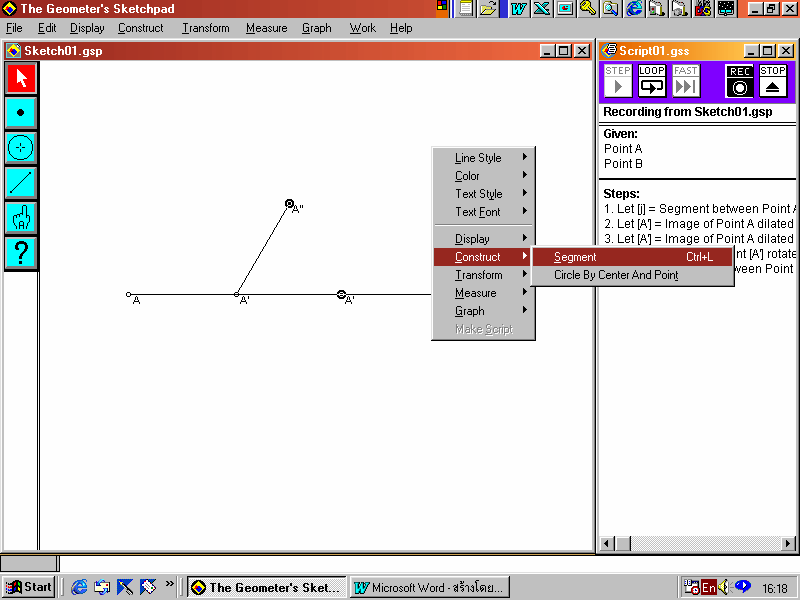Select the Point tool
Image resolution: width=800 pixels, height=600 pixels.
[x=21, y=113]
